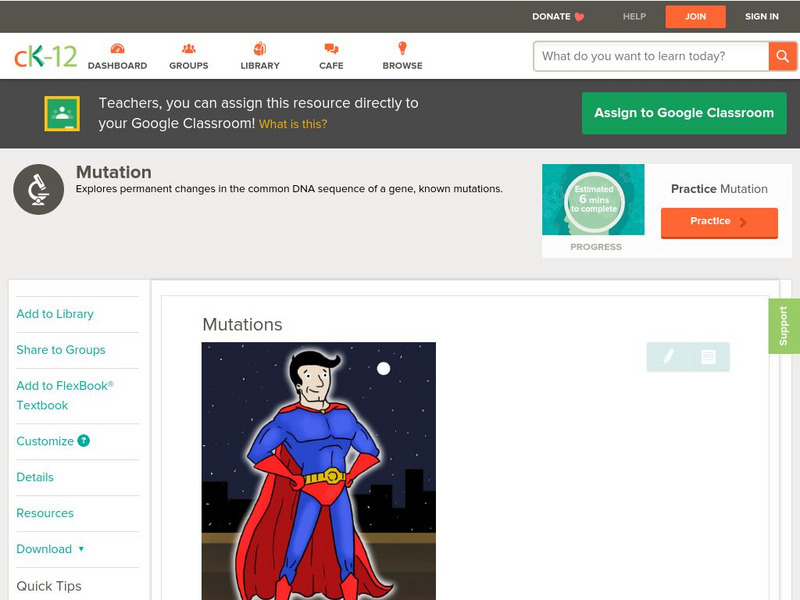Click the orange Practice button
This screenshot has height=600, width=800.
pos(719,222)
